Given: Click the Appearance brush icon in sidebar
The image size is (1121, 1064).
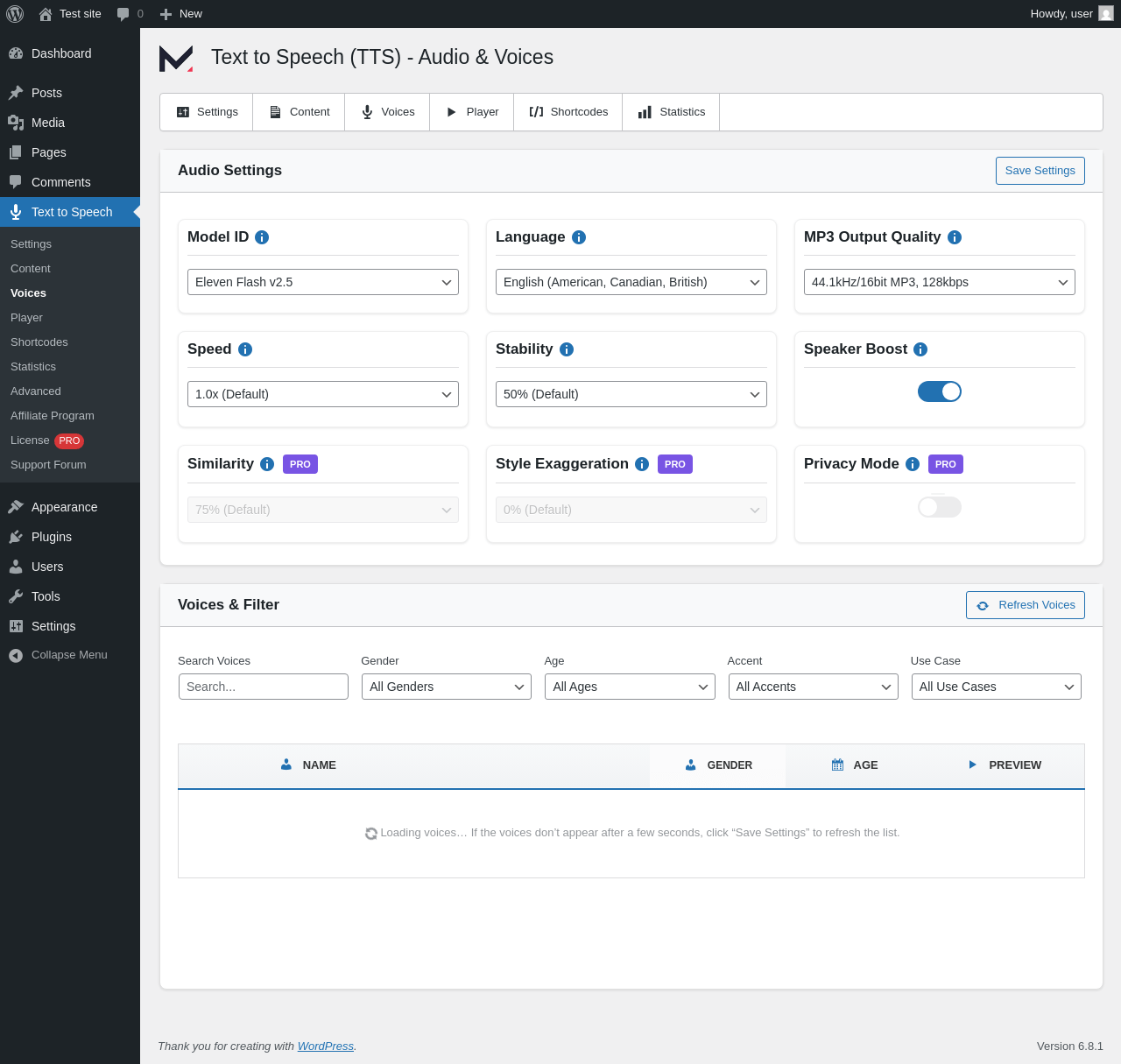Looking at the screenshot, I should click(16, 507).
